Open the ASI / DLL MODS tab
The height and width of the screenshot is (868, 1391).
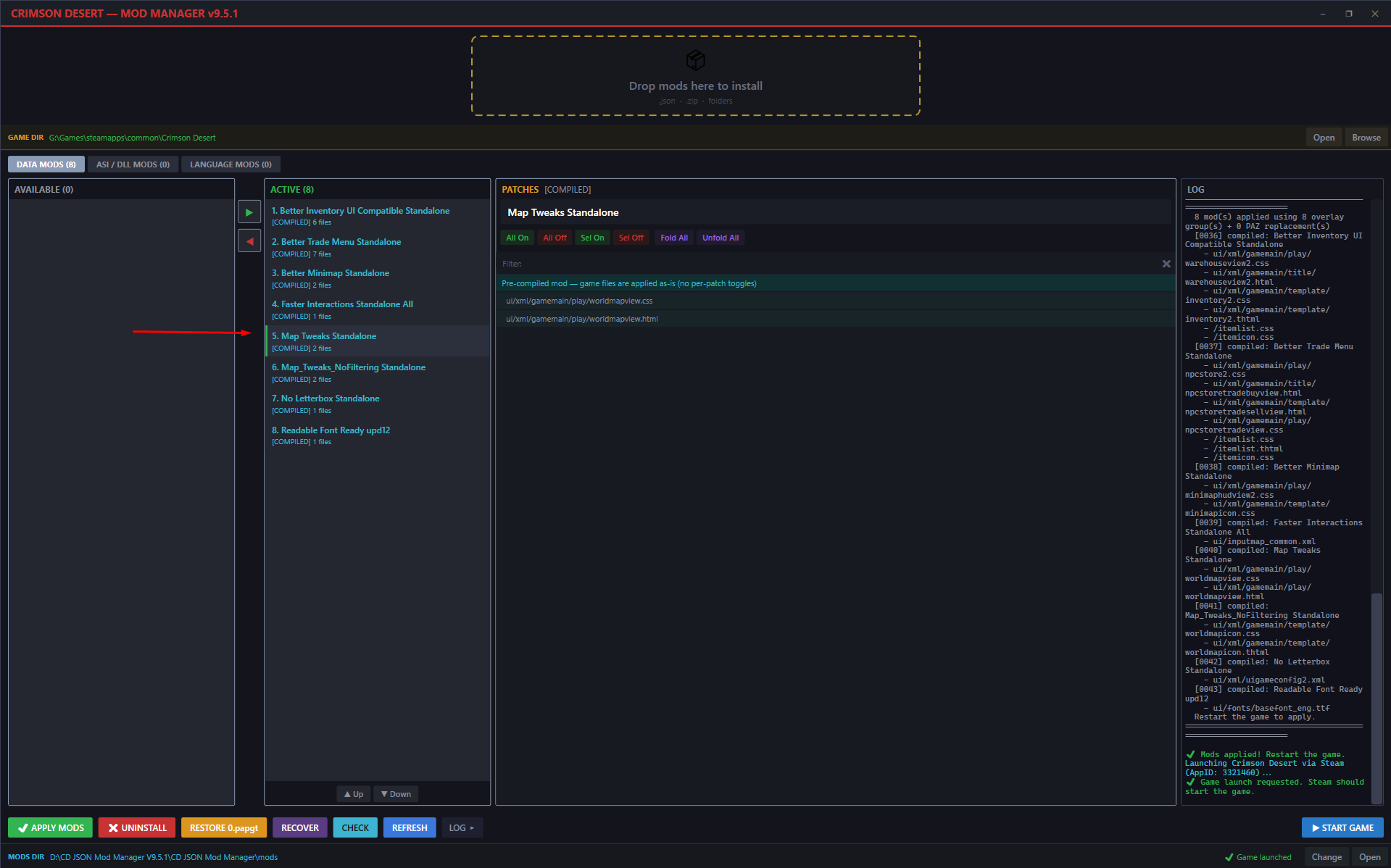(x=133, y=164)
